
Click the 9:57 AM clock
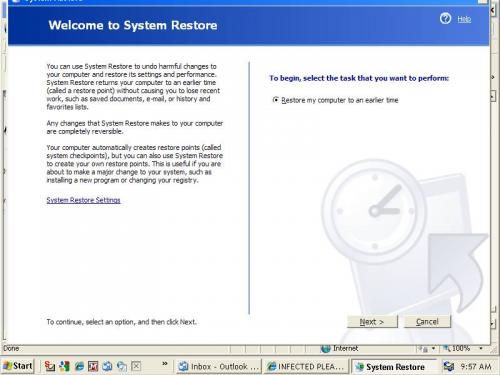pyautogui.click(x=476, y=367)
